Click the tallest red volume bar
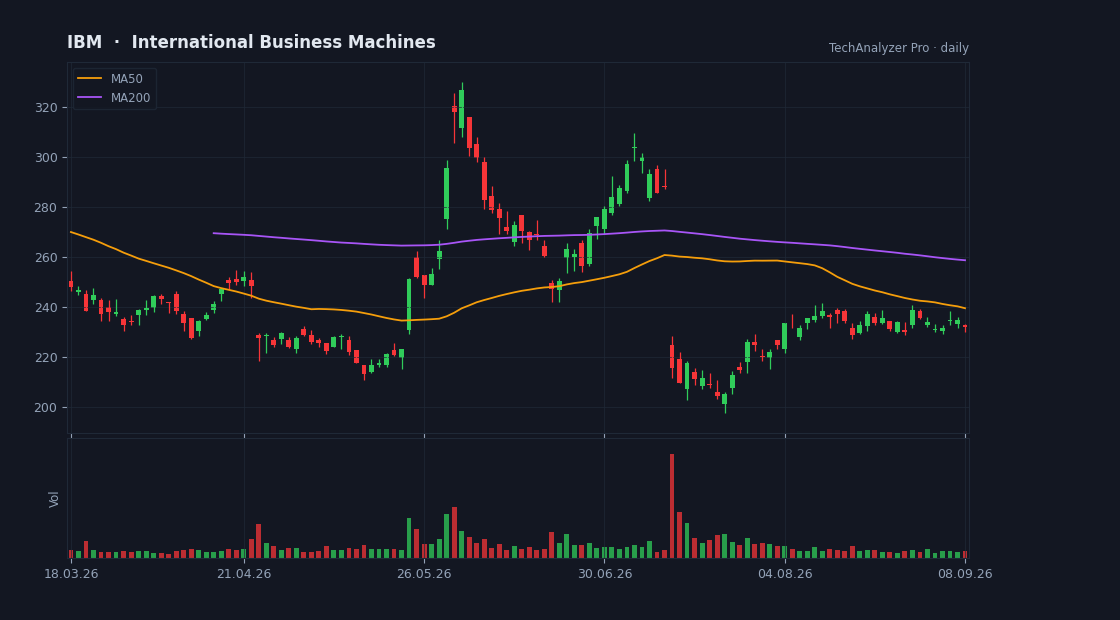Image resolution: width=1120 pixels, height=620 pixels. coord(671,506)
